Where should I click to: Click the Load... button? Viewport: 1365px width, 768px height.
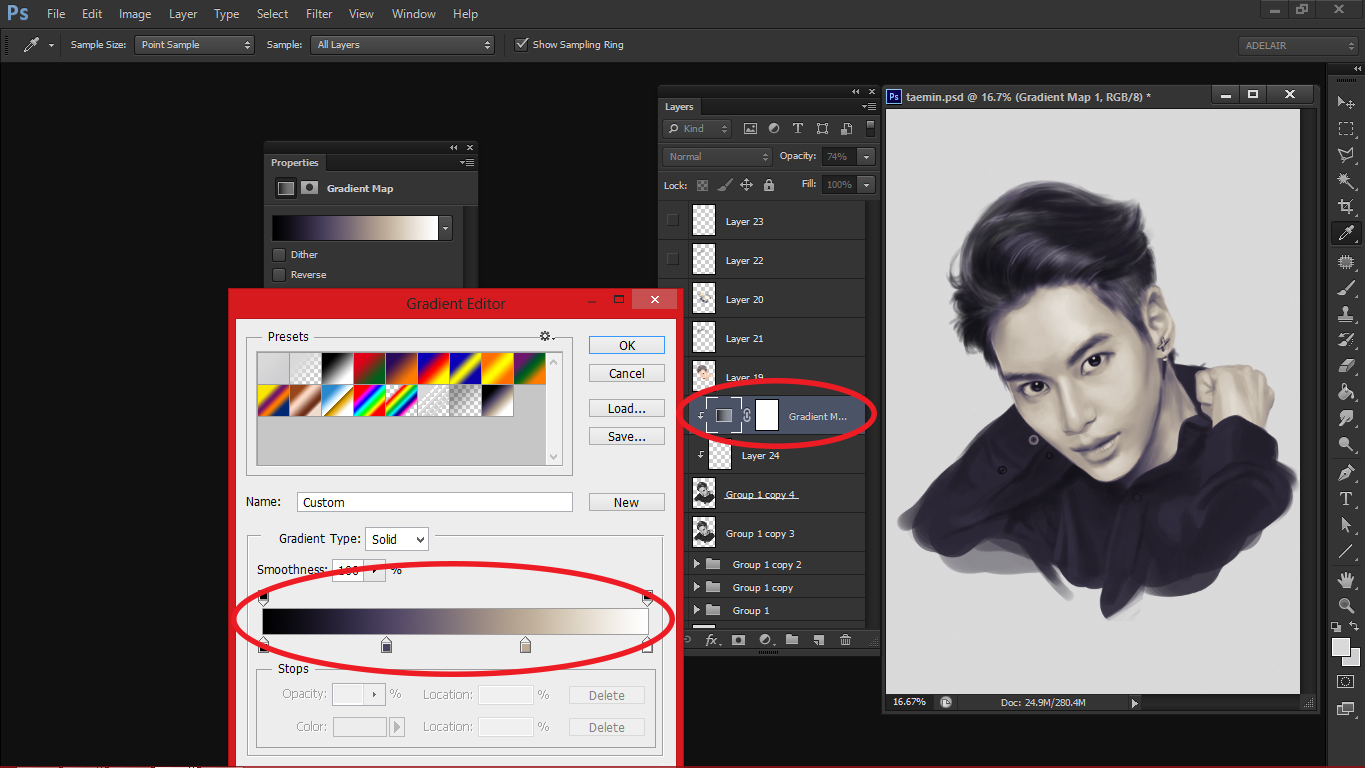627,408
